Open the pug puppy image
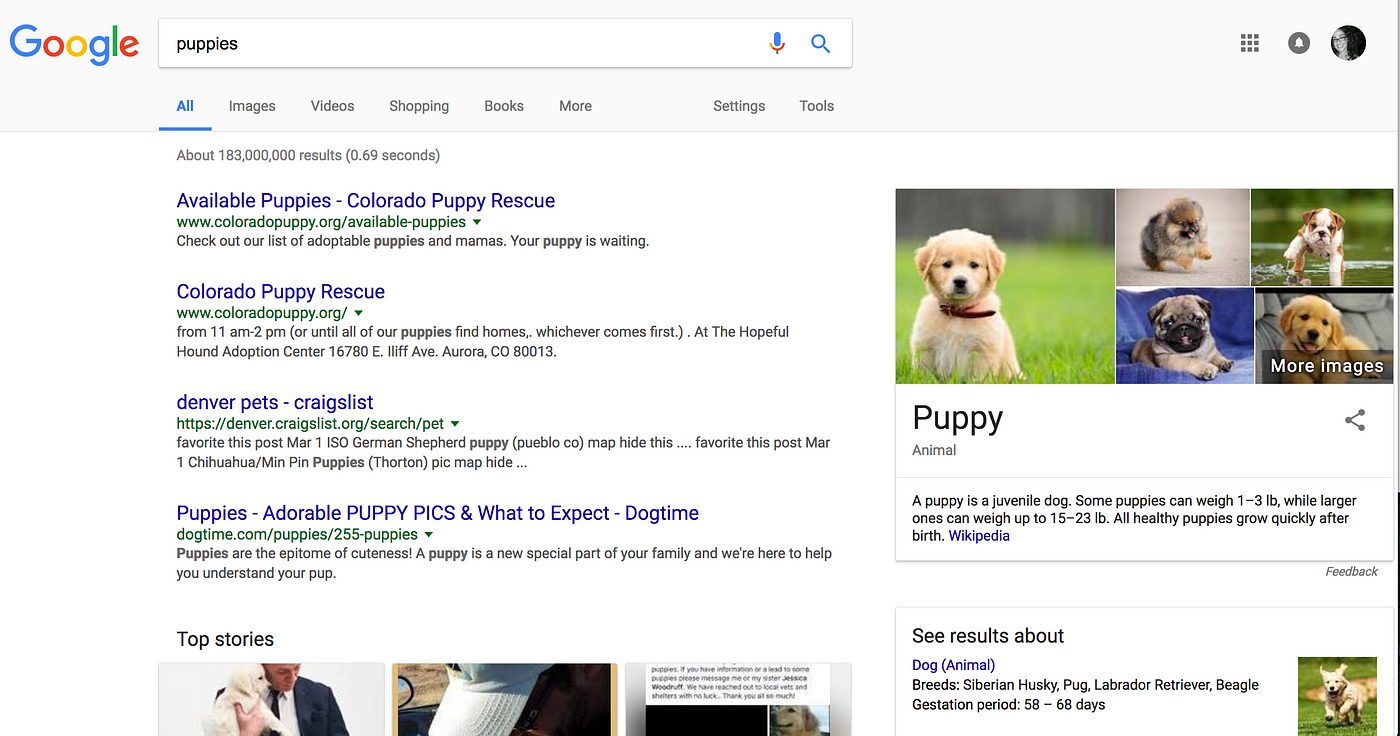The height and width of the screenshot is (736, 1400). (x=1184, y=336)
